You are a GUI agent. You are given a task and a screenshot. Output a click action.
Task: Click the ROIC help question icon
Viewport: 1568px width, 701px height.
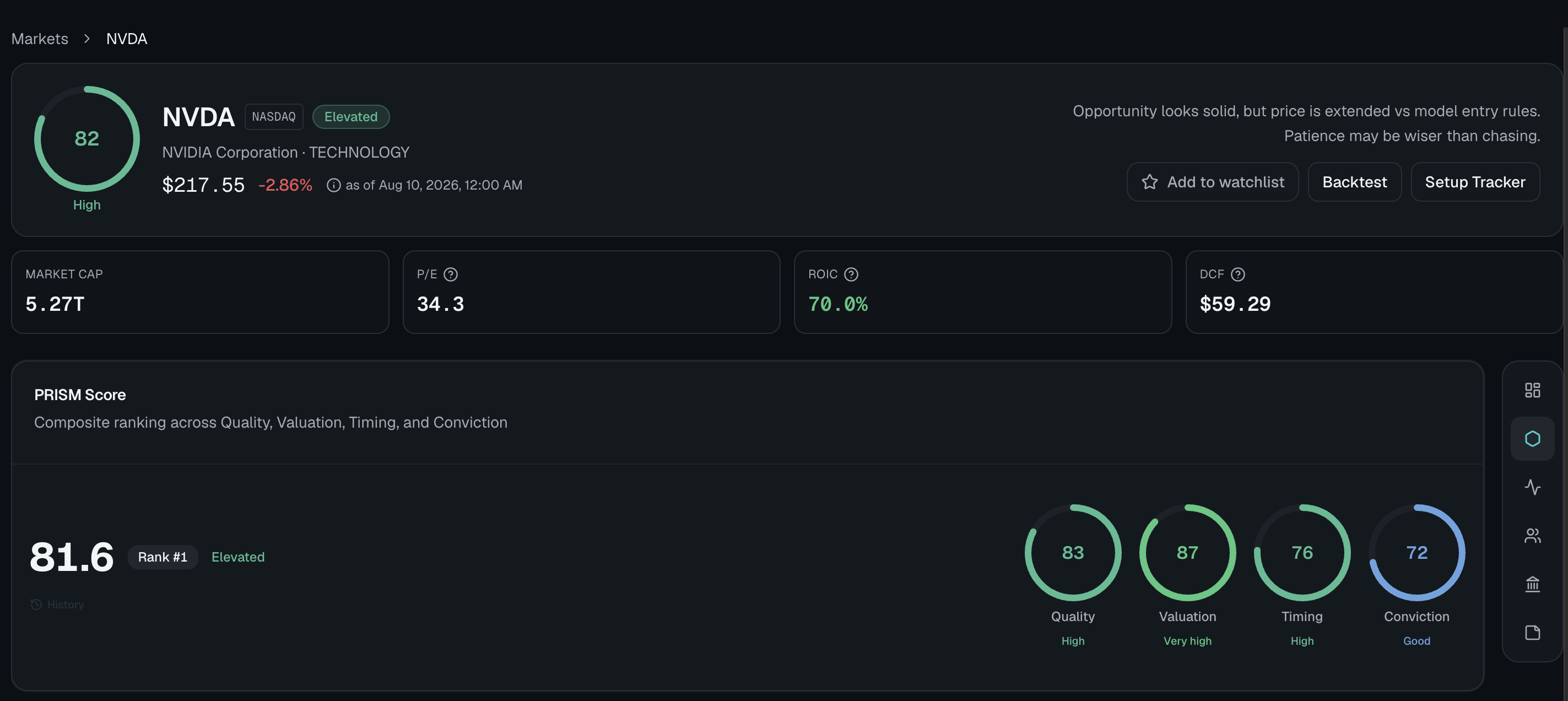coord(851,274)
